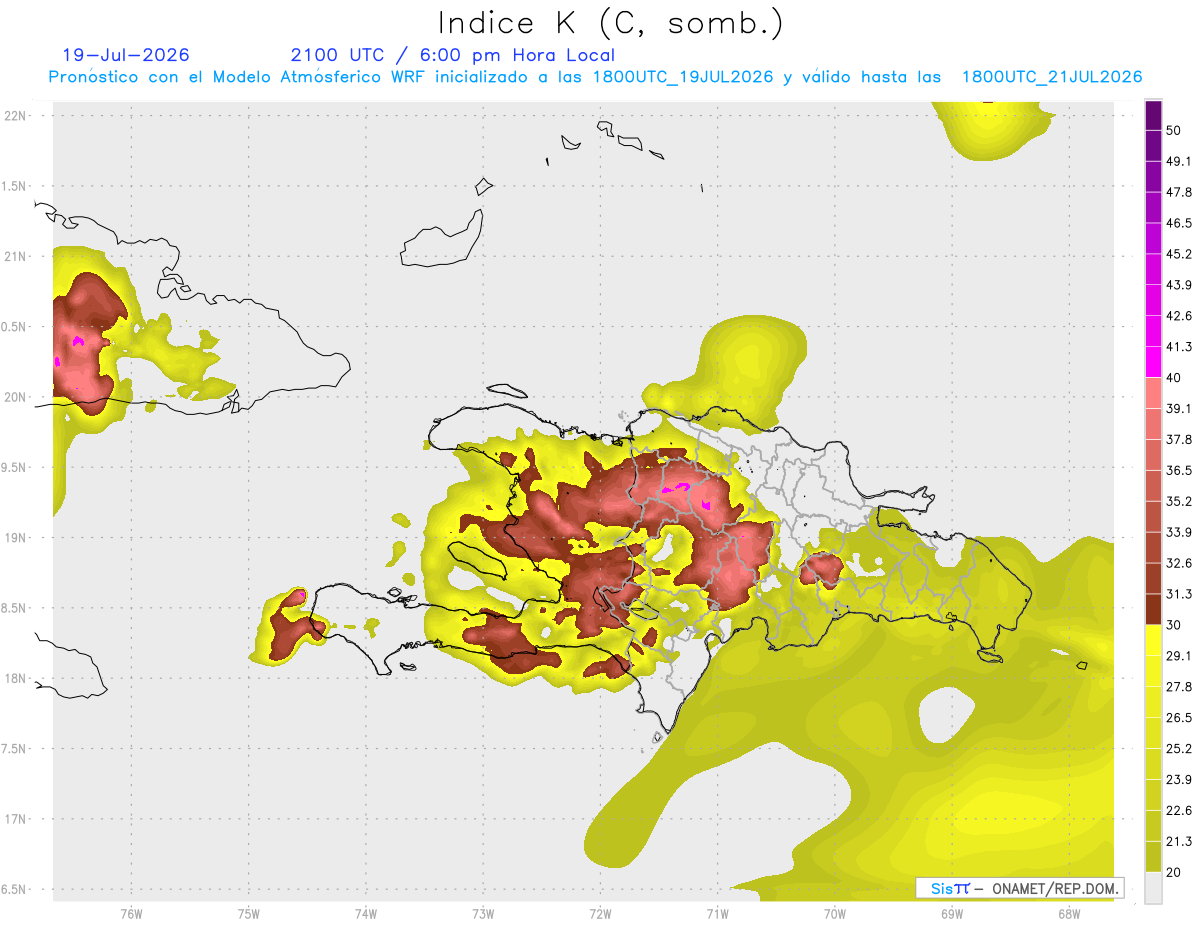
Task: Click the latitude label "17N"
Action: click(x=16, y=819)
